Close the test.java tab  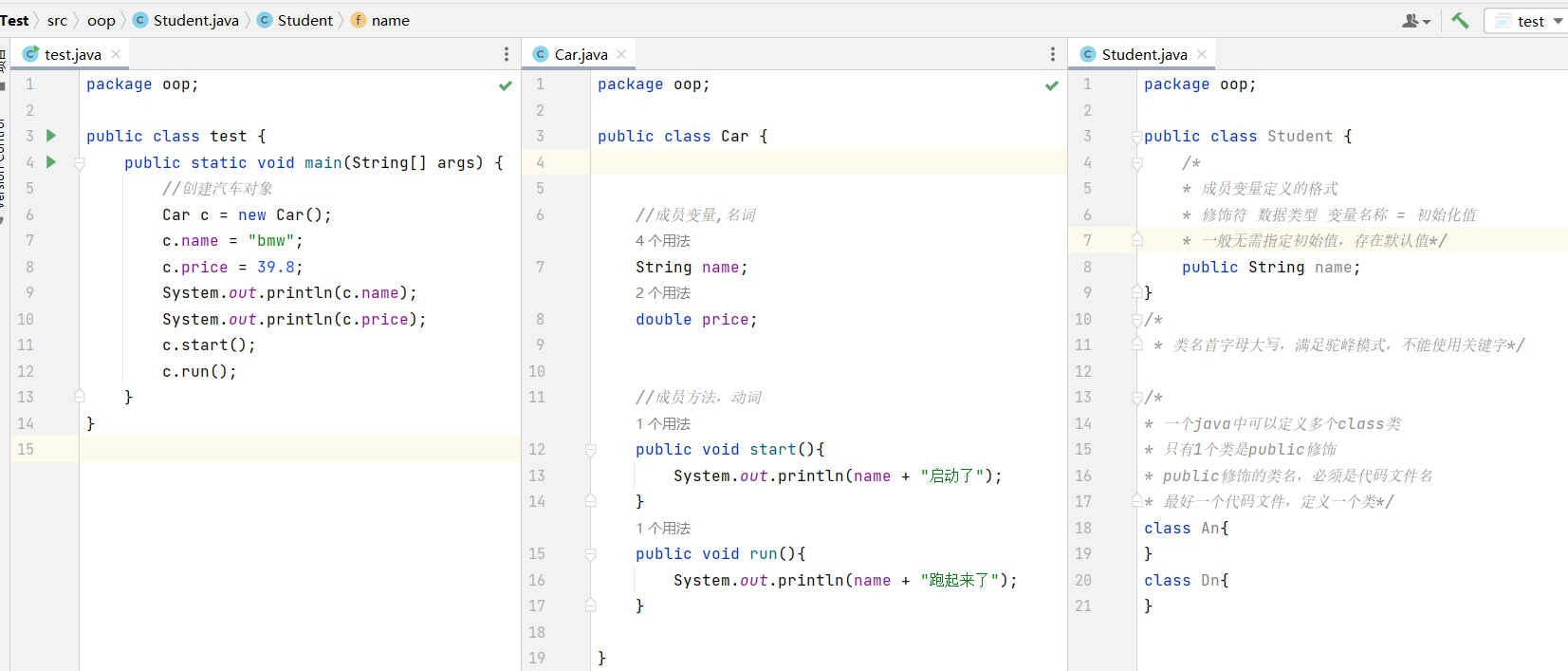tap(116, 54)
